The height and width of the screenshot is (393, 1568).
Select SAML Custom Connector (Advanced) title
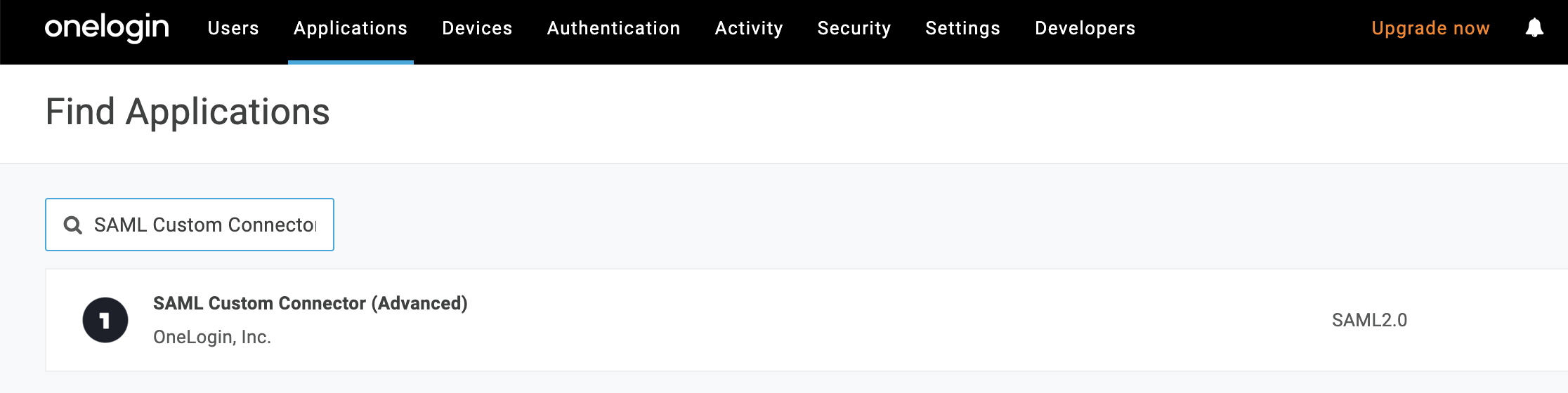(310, 303)
